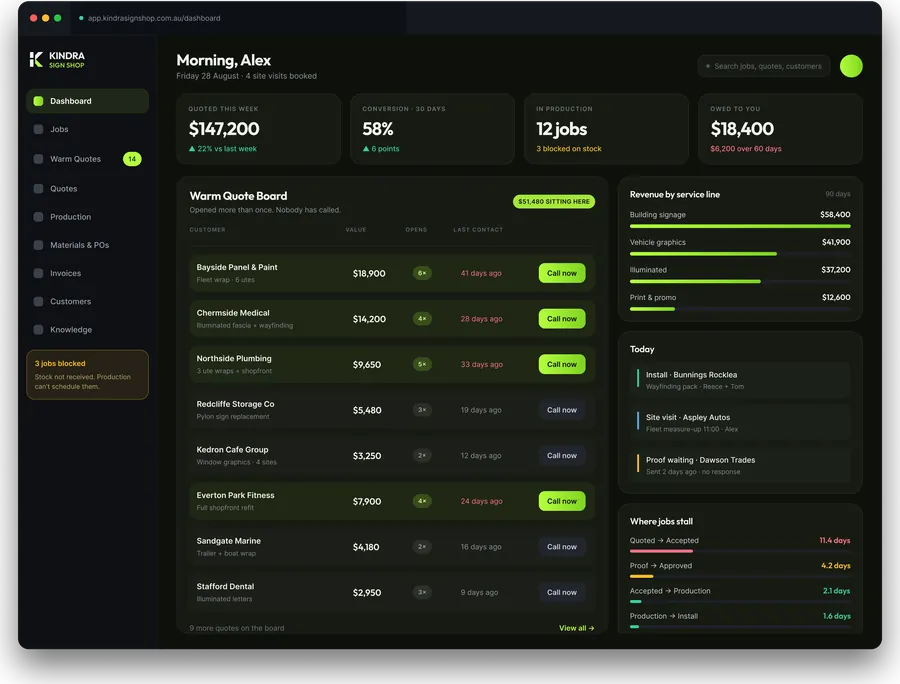
Task: Call now for Northside Plumbing
Action: click(x=562, y=364)
